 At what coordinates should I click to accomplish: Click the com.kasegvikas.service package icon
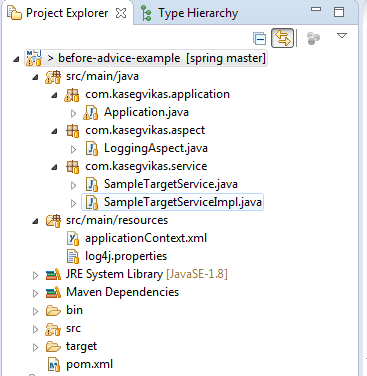72,167
